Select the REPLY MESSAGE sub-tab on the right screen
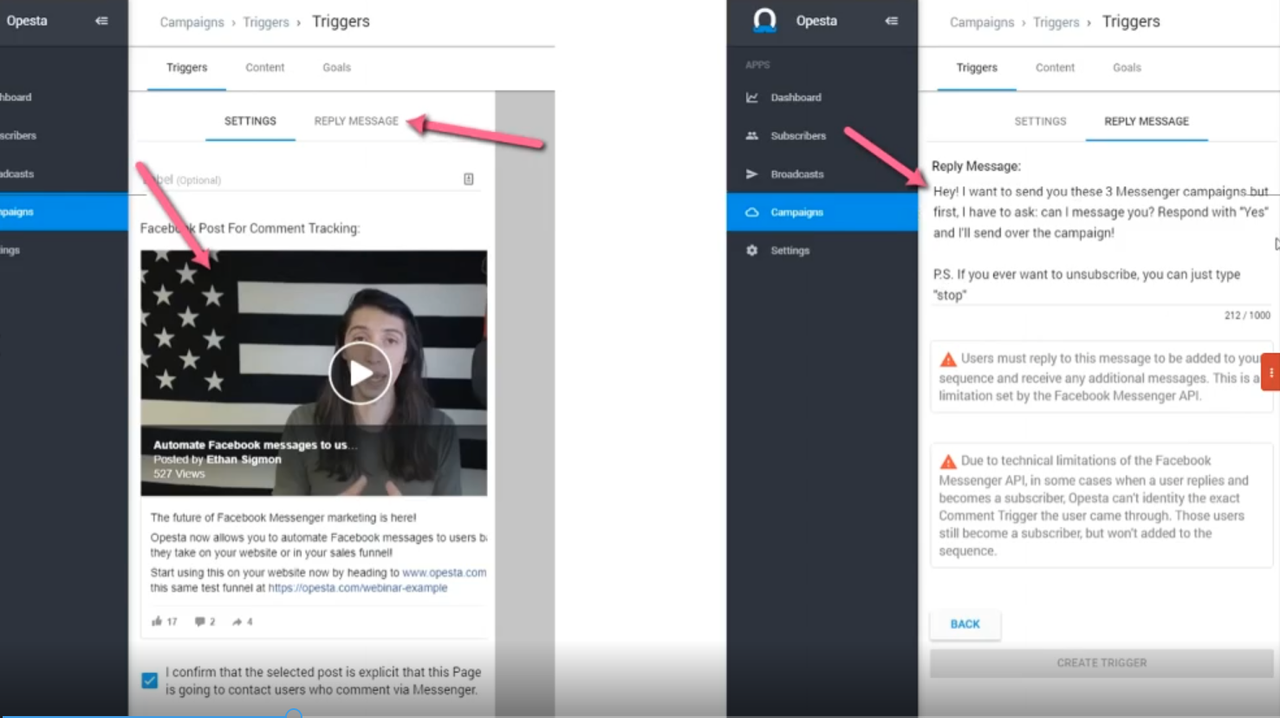 pos(1146,121)
